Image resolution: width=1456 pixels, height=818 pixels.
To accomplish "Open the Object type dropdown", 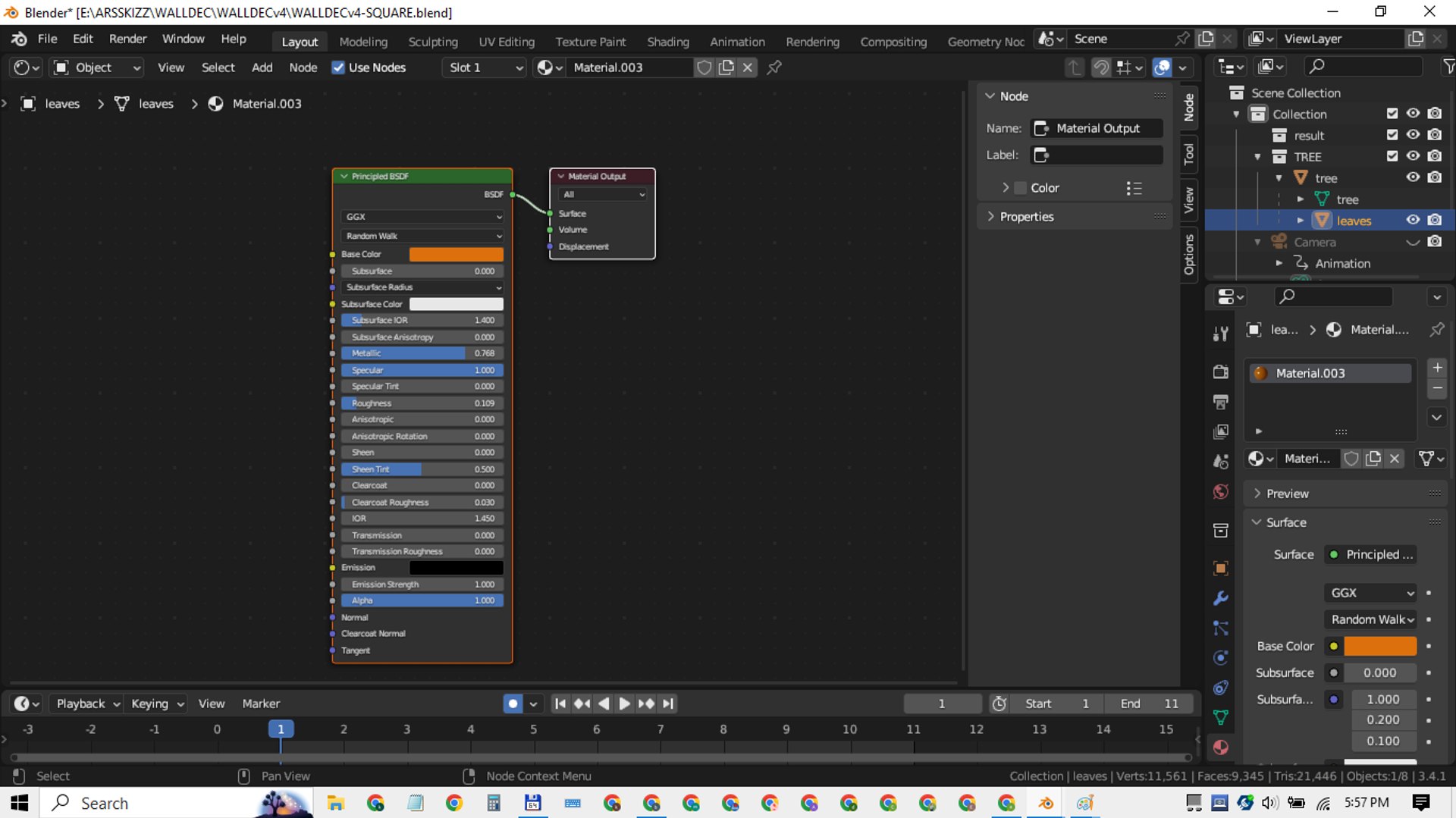I will click(x=96, y=67).
